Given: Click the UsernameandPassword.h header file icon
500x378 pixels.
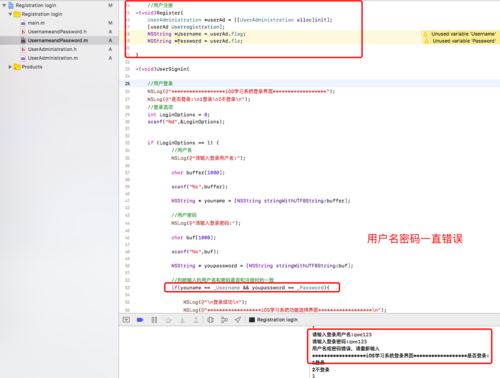Looking at the screenshot, I should pyautogui.click(x=23, y=32).
